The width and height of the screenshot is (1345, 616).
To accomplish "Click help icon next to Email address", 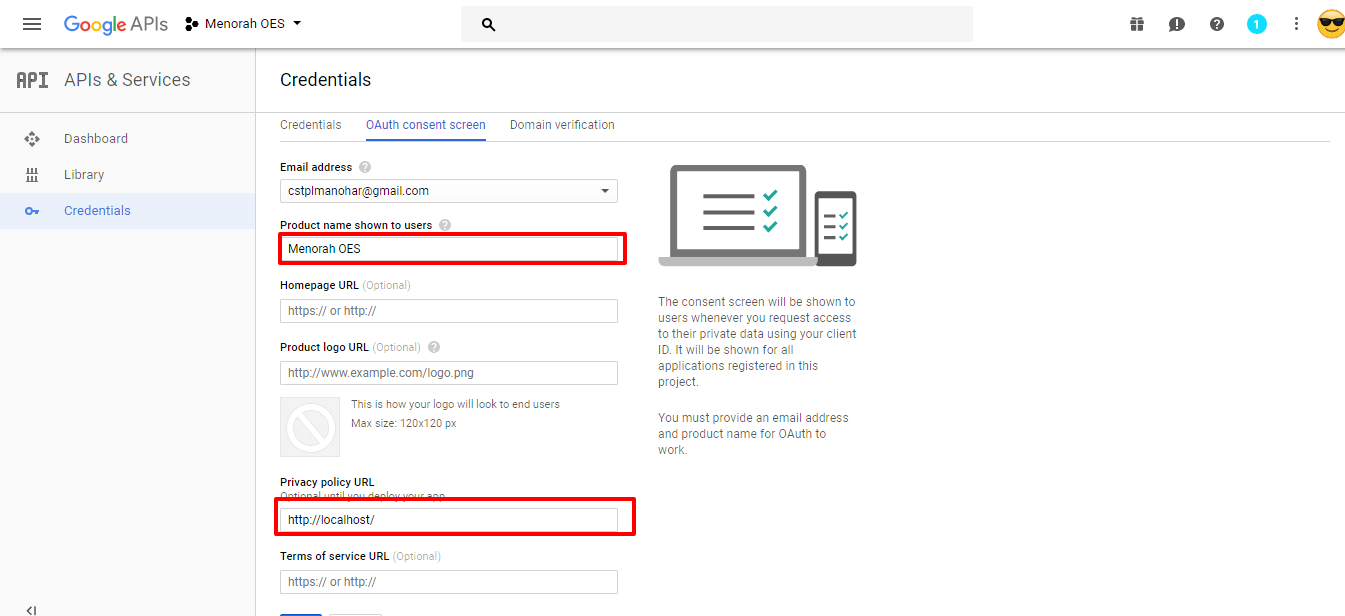I will click(365, 167).
